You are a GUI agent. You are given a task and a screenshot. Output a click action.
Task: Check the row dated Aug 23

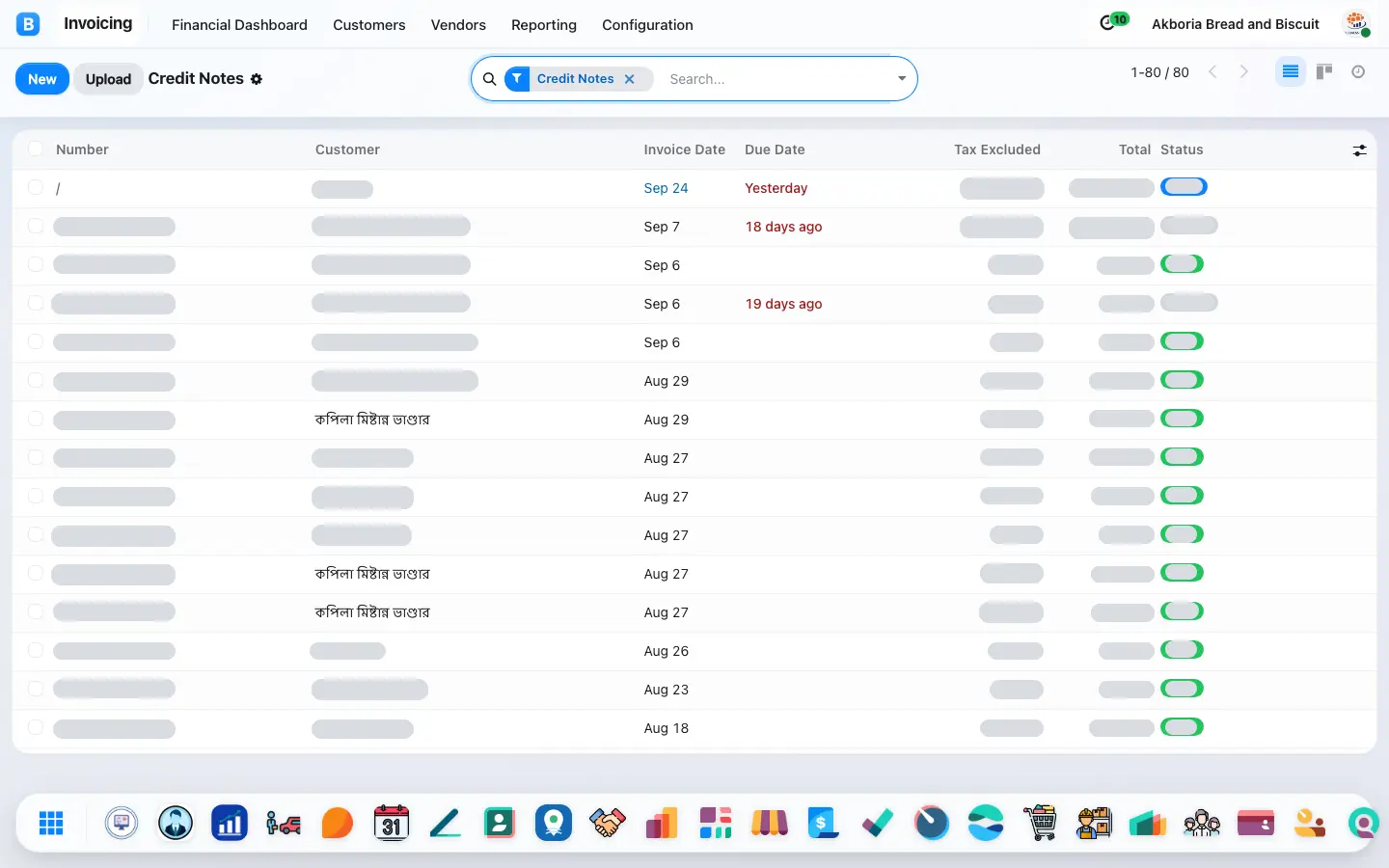tap(36, 689)
